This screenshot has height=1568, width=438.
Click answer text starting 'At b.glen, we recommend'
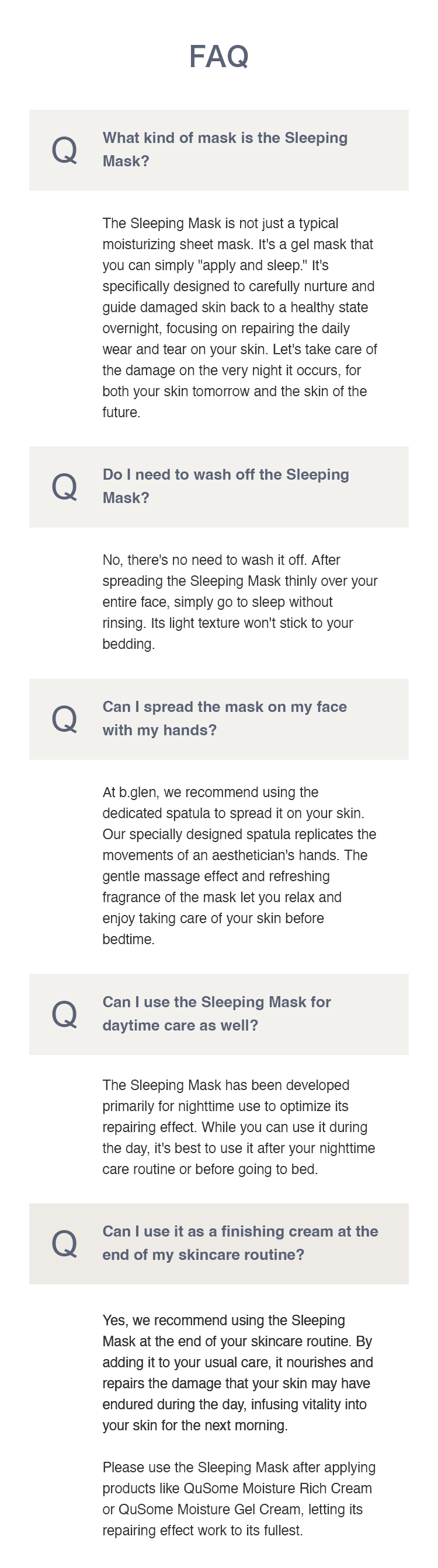coord(239,865)
